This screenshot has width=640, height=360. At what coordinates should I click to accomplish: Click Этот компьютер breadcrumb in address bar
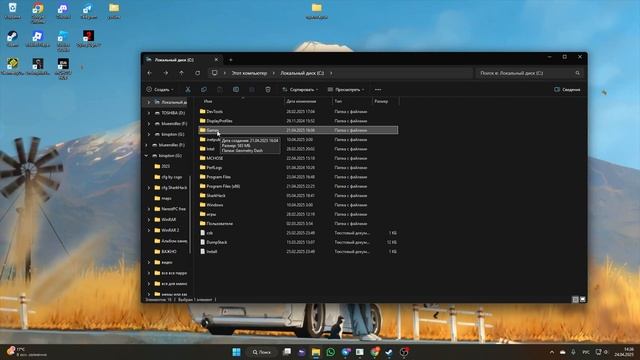[x=249, y=73]
